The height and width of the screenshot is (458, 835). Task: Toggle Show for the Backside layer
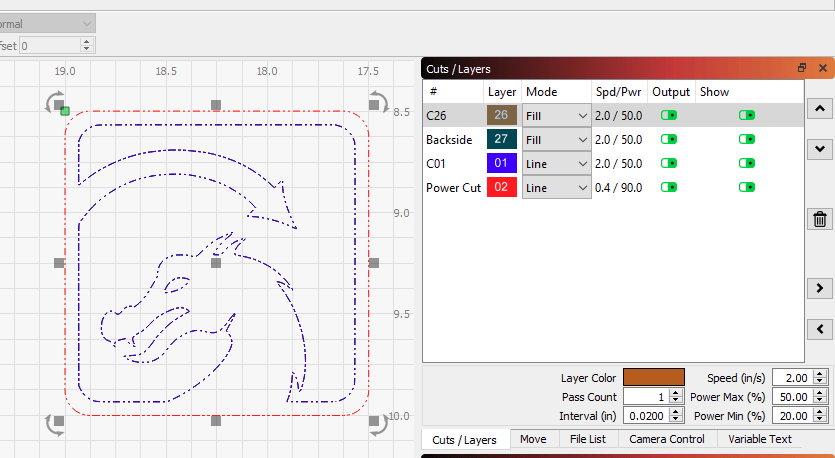[747, 139]
